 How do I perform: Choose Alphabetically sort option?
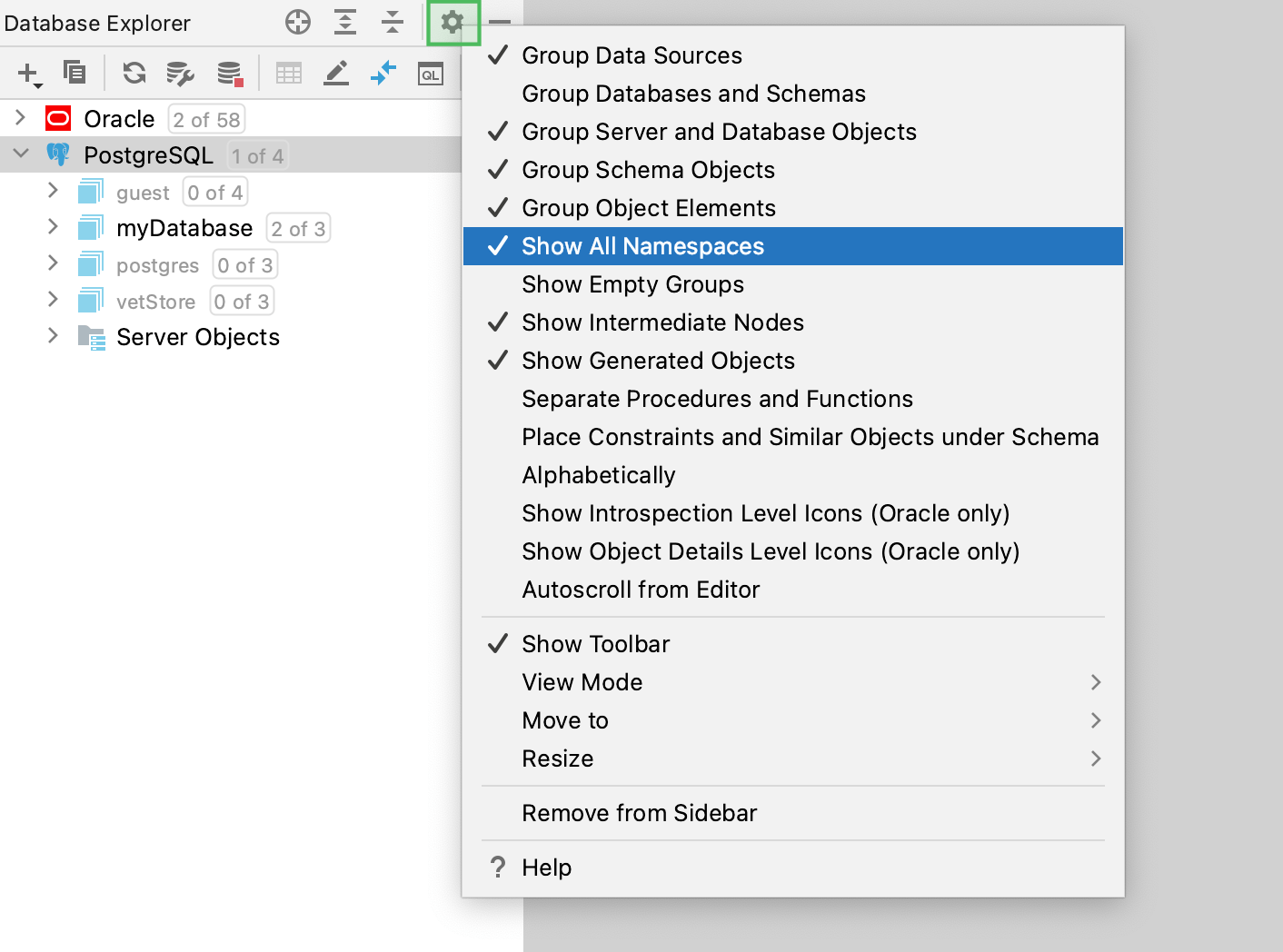tap(793, 475)
